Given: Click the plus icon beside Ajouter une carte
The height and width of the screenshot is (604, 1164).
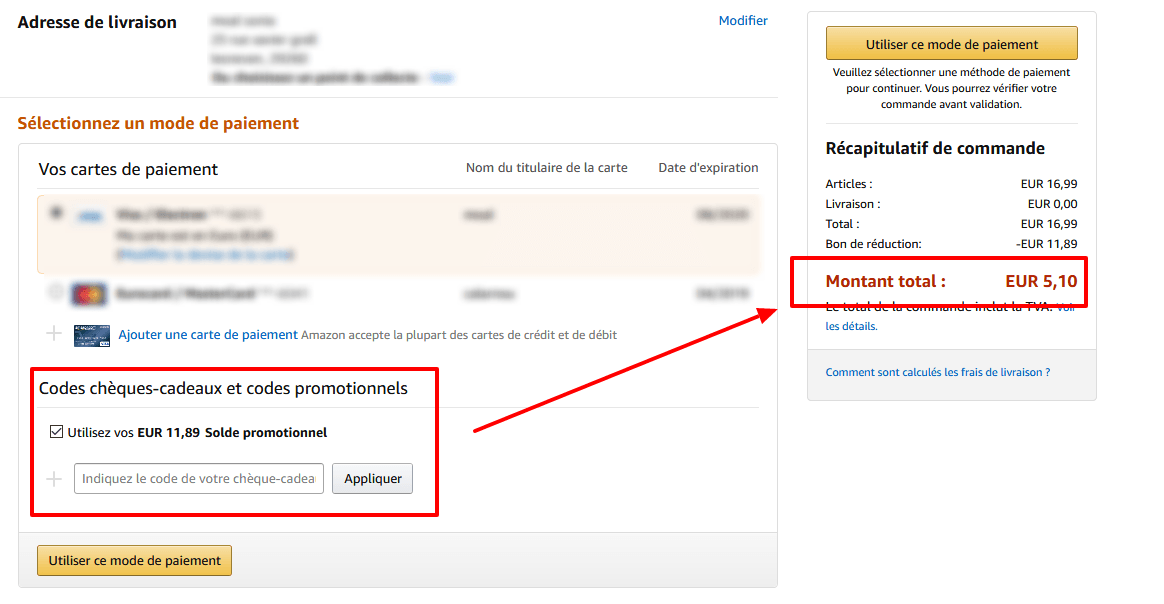Looking at the screenshot, I should click(x=54, y=332).
